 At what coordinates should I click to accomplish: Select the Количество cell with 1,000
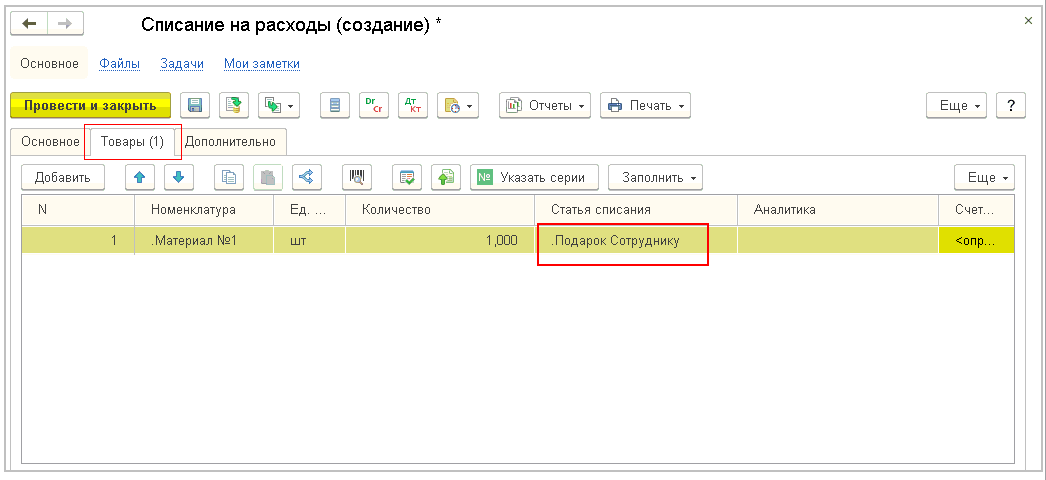(x=439, y=241)
